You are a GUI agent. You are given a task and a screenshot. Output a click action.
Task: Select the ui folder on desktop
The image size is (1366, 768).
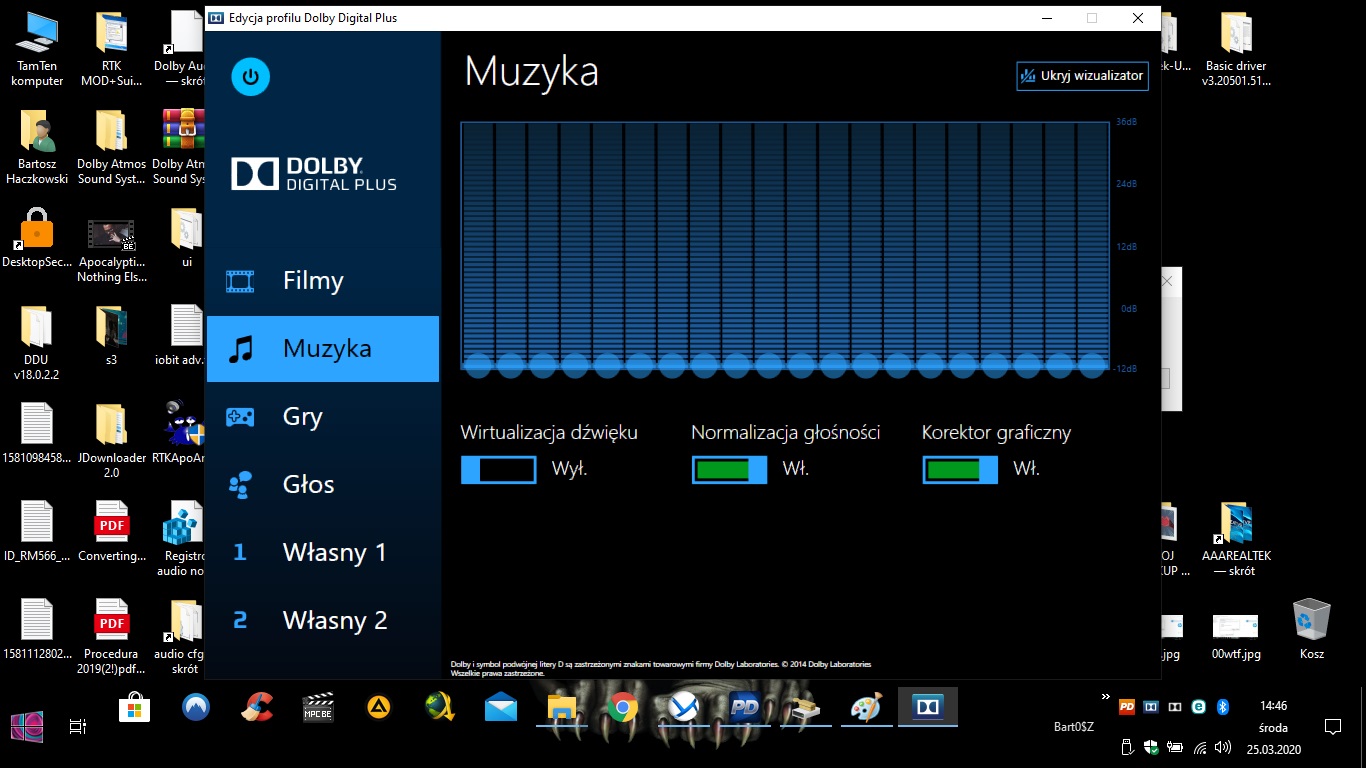pyautogui.click(x=186, y=238)
